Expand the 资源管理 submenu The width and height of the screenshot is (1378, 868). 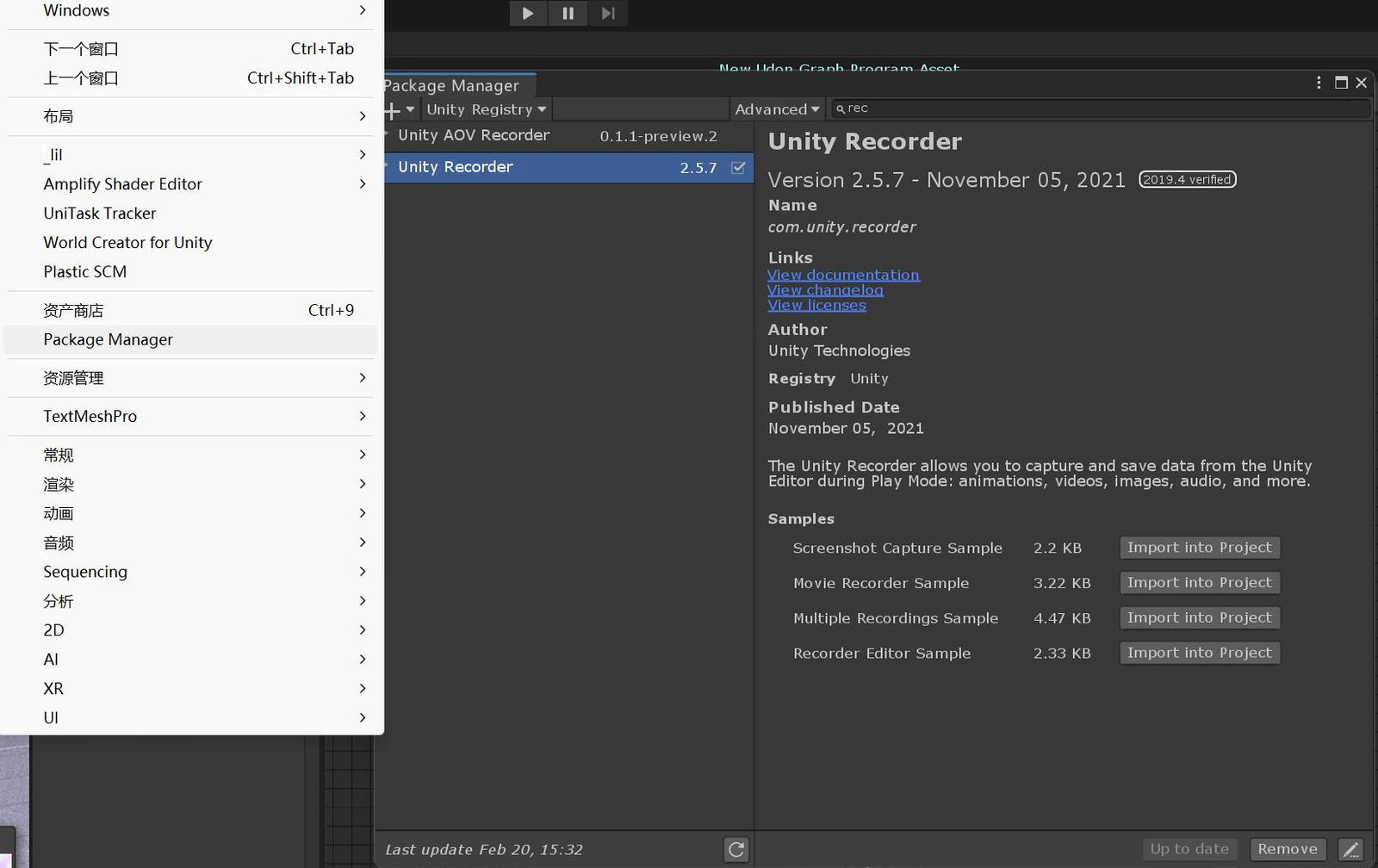pos(191,378)
